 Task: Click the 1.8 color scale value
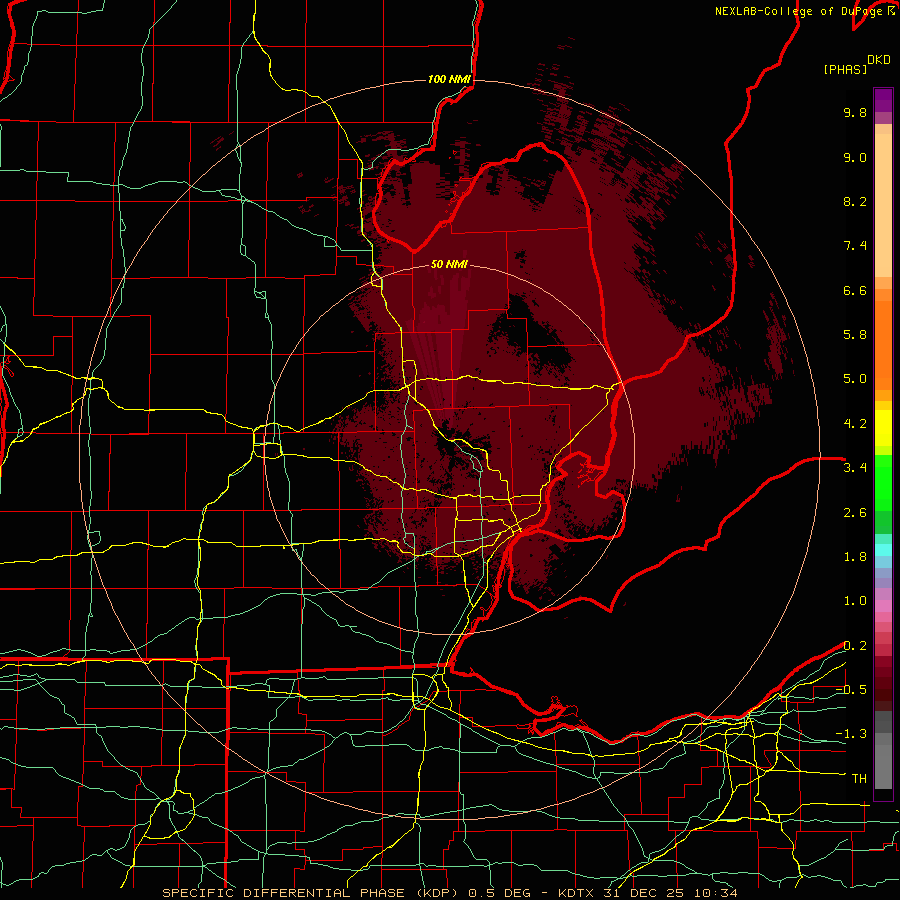click(x=855, y=557)
